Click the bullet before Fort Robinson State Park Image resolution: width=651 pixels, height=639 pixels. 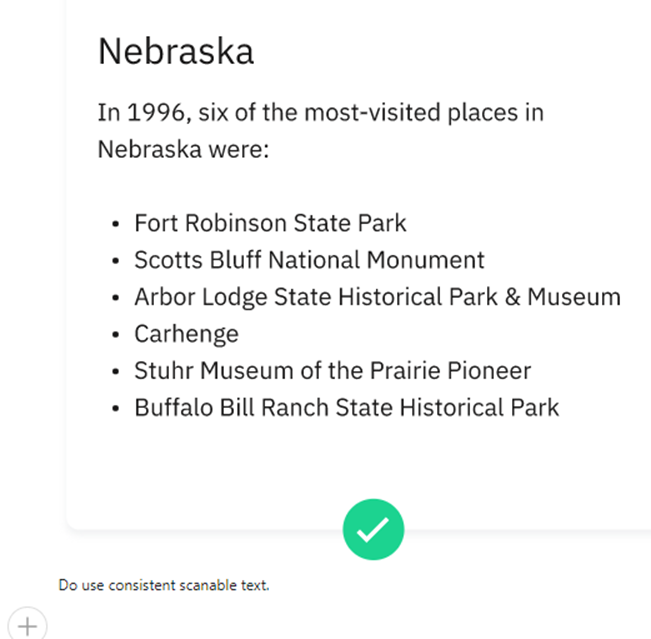click(x=117, y=224)
